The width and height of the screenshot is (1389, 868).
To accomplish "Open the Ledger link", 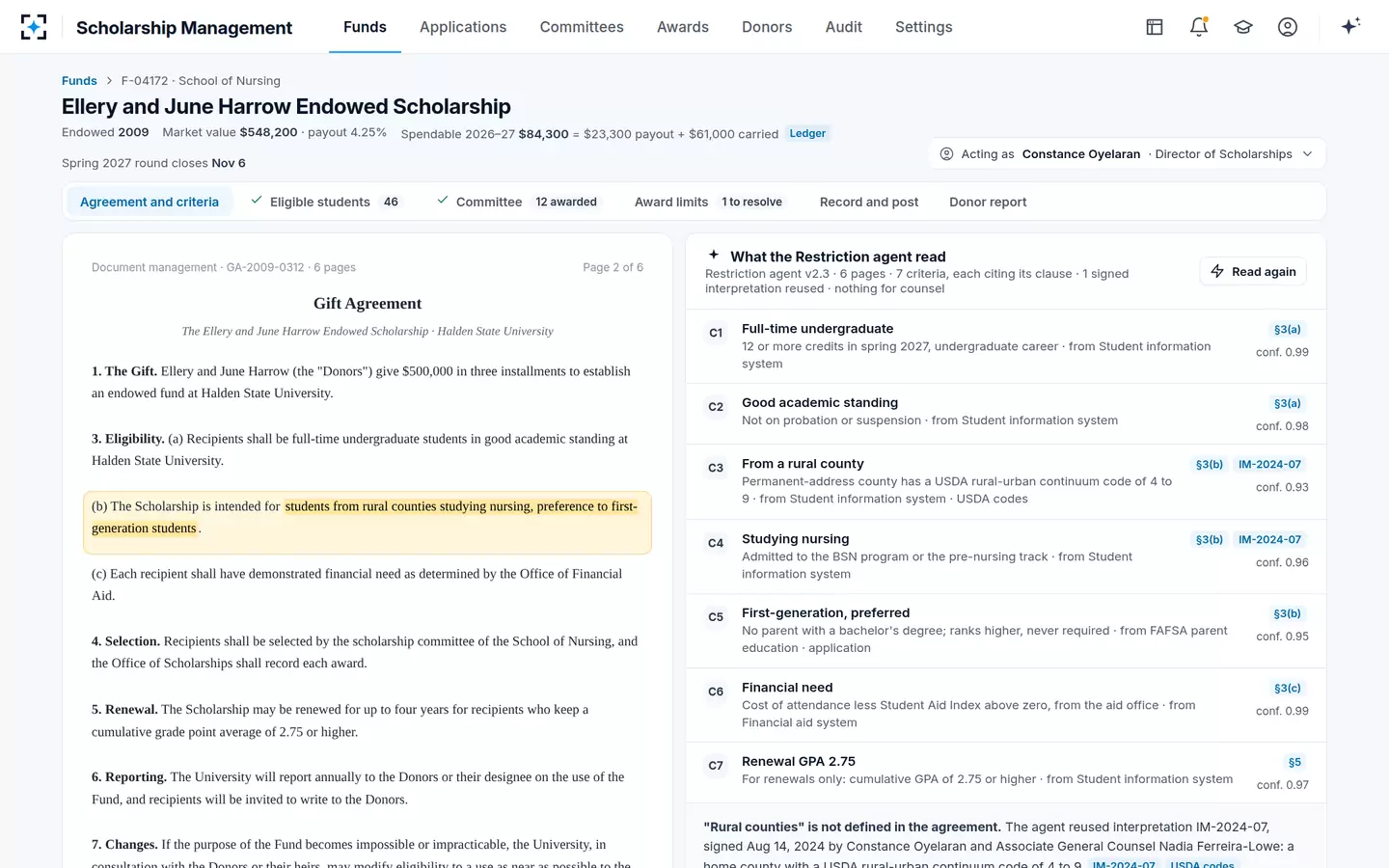I will tap(807, 133).
